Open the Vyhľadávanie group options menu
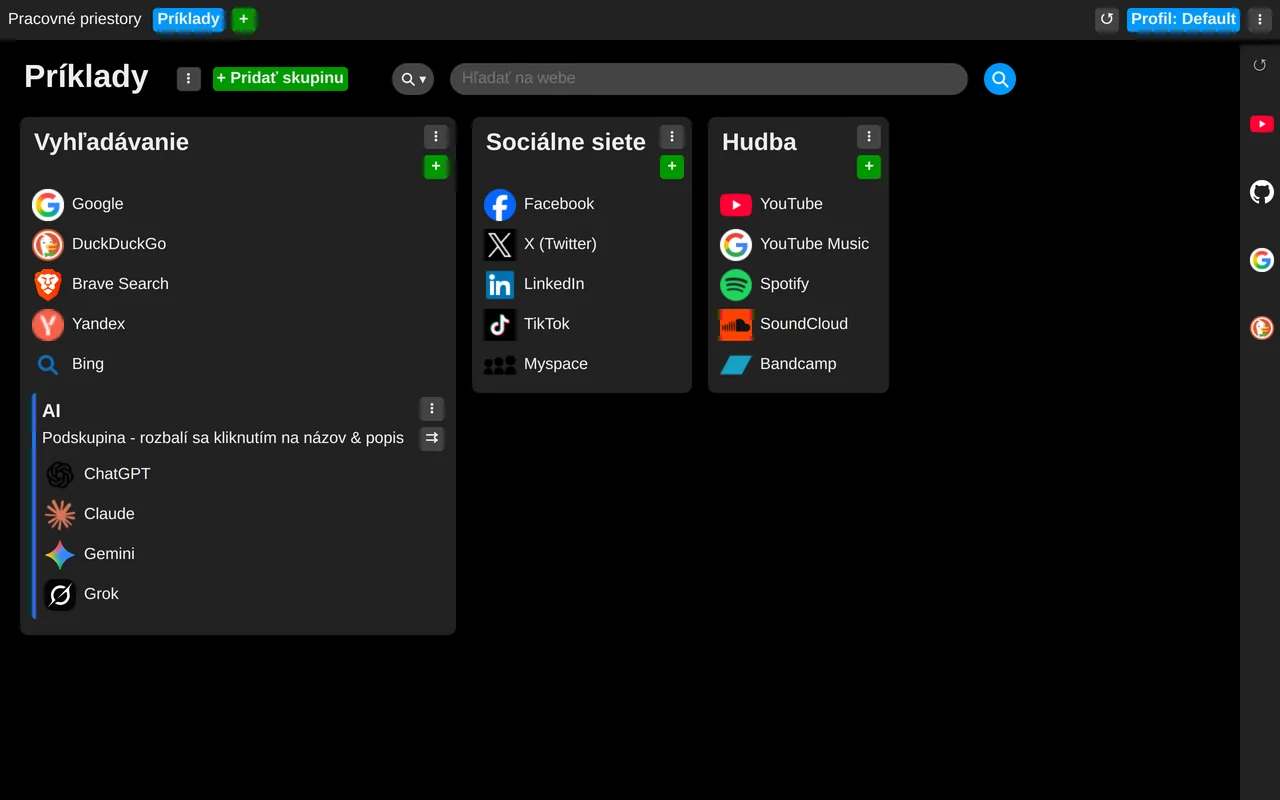This screenshot has width=1280, height=800. 436,137
